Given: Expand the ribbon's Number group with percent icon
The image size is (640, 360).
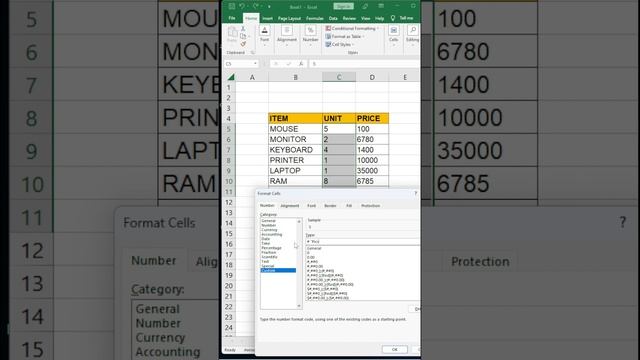Looking at the screenshot, I should click(x=310, y=36).
